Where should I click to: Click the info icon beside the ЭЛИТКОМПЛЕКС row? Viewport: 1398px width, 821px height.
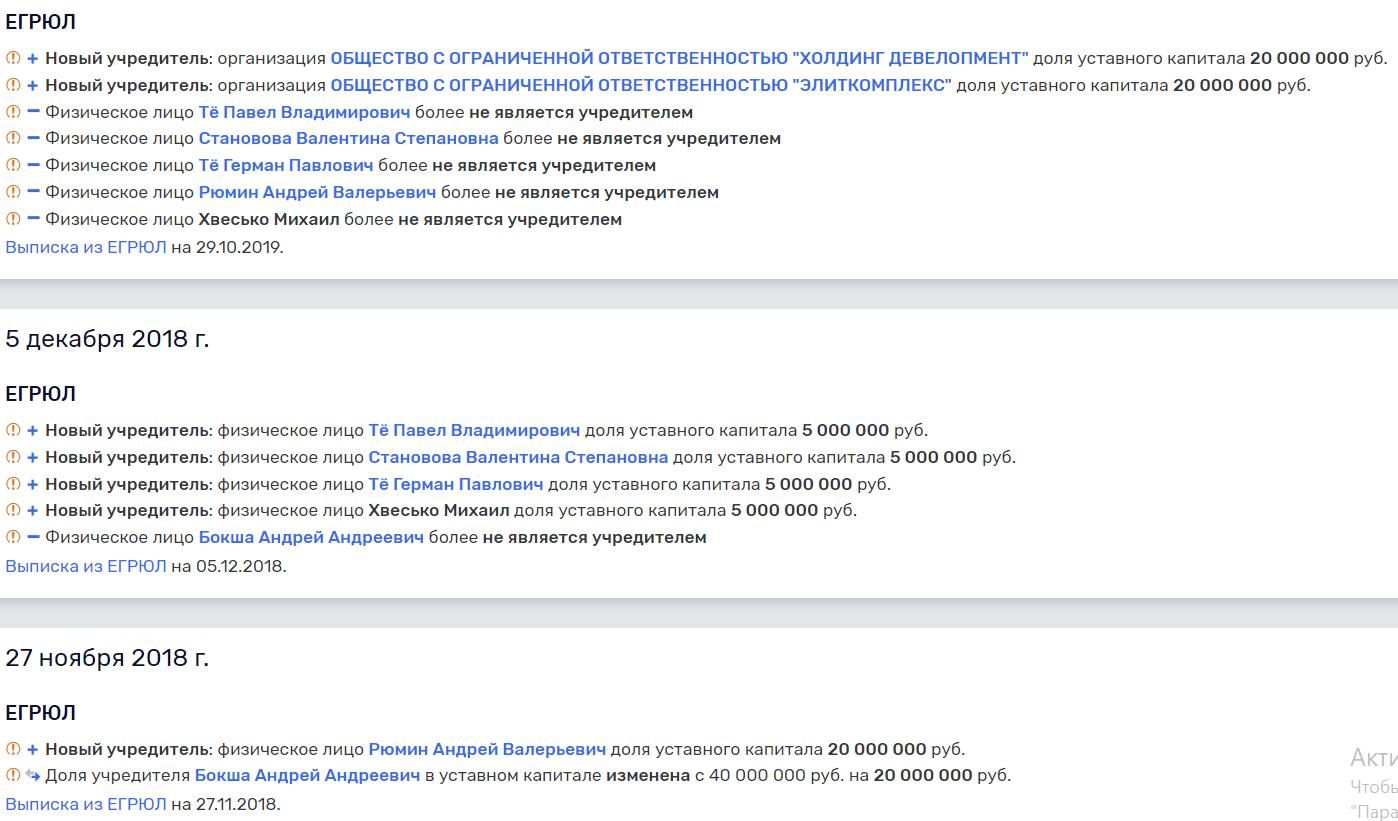pos(13,86)
